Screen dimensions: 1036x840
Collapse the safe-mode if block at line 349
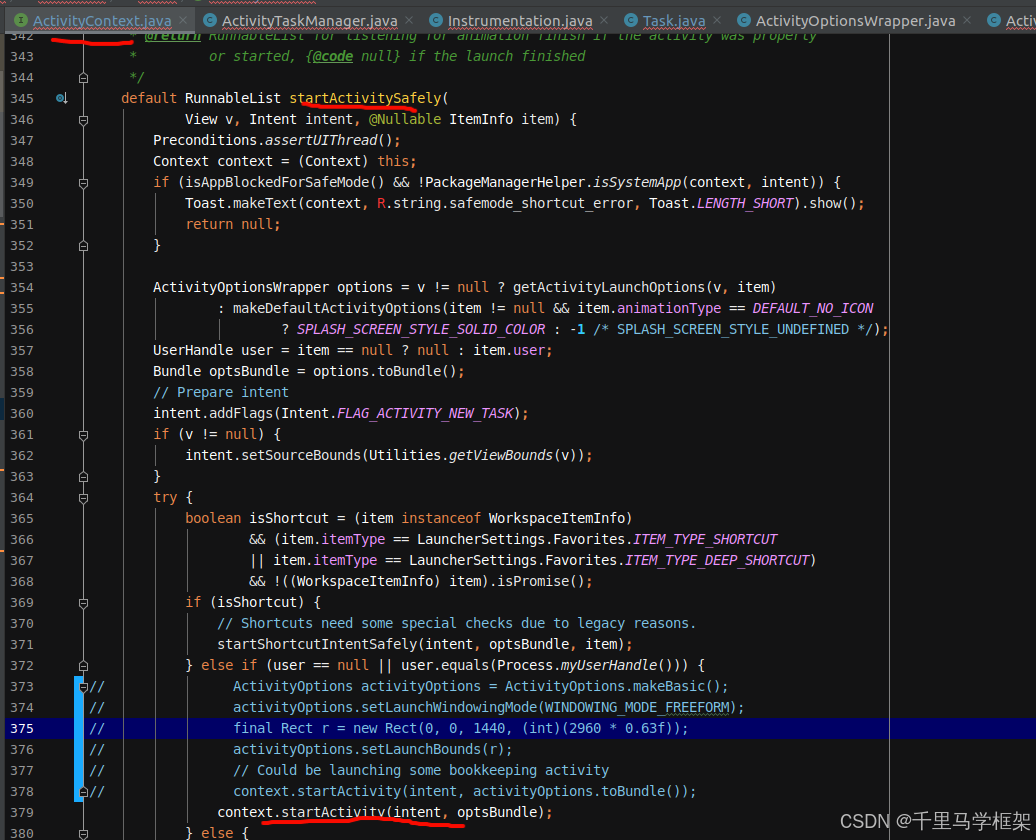click(83, 183)
